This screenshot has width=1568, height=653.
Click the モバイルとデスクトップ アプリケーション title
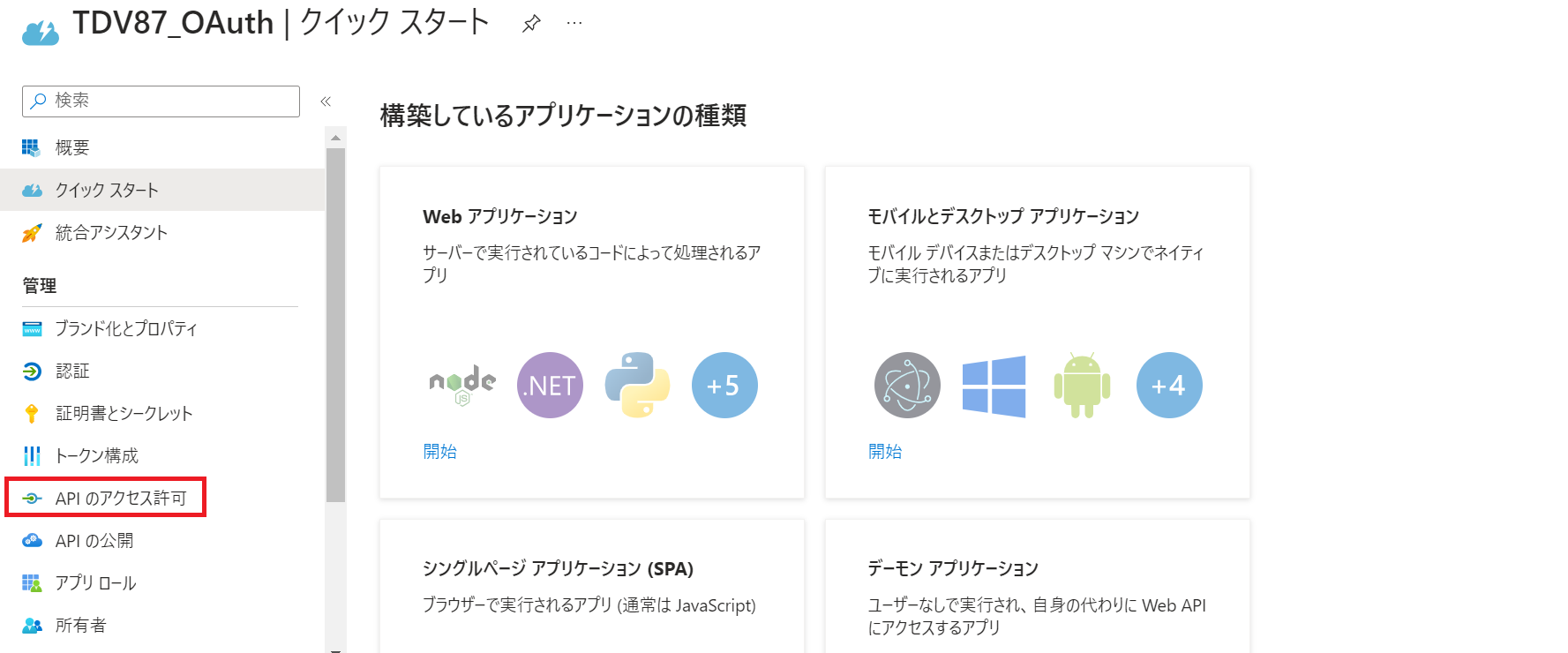point(1003,216)
